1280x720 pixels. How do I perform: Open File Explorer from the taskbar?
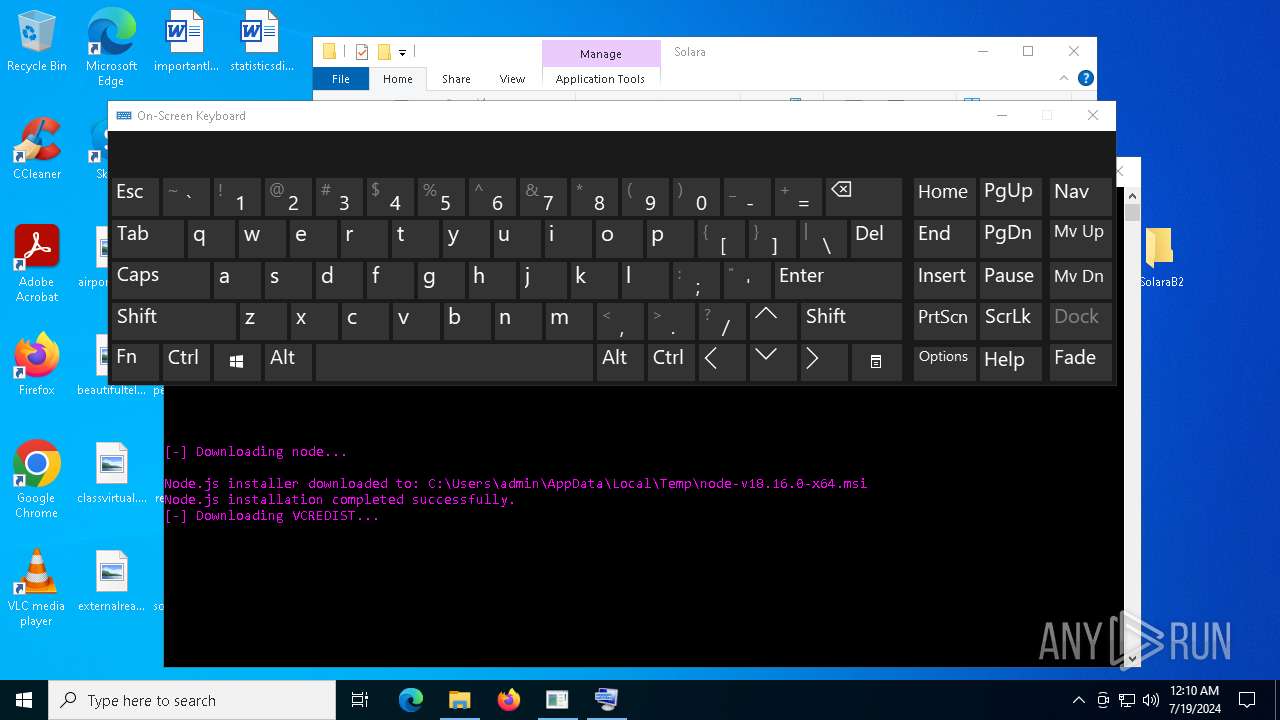(x=459, y=700)
